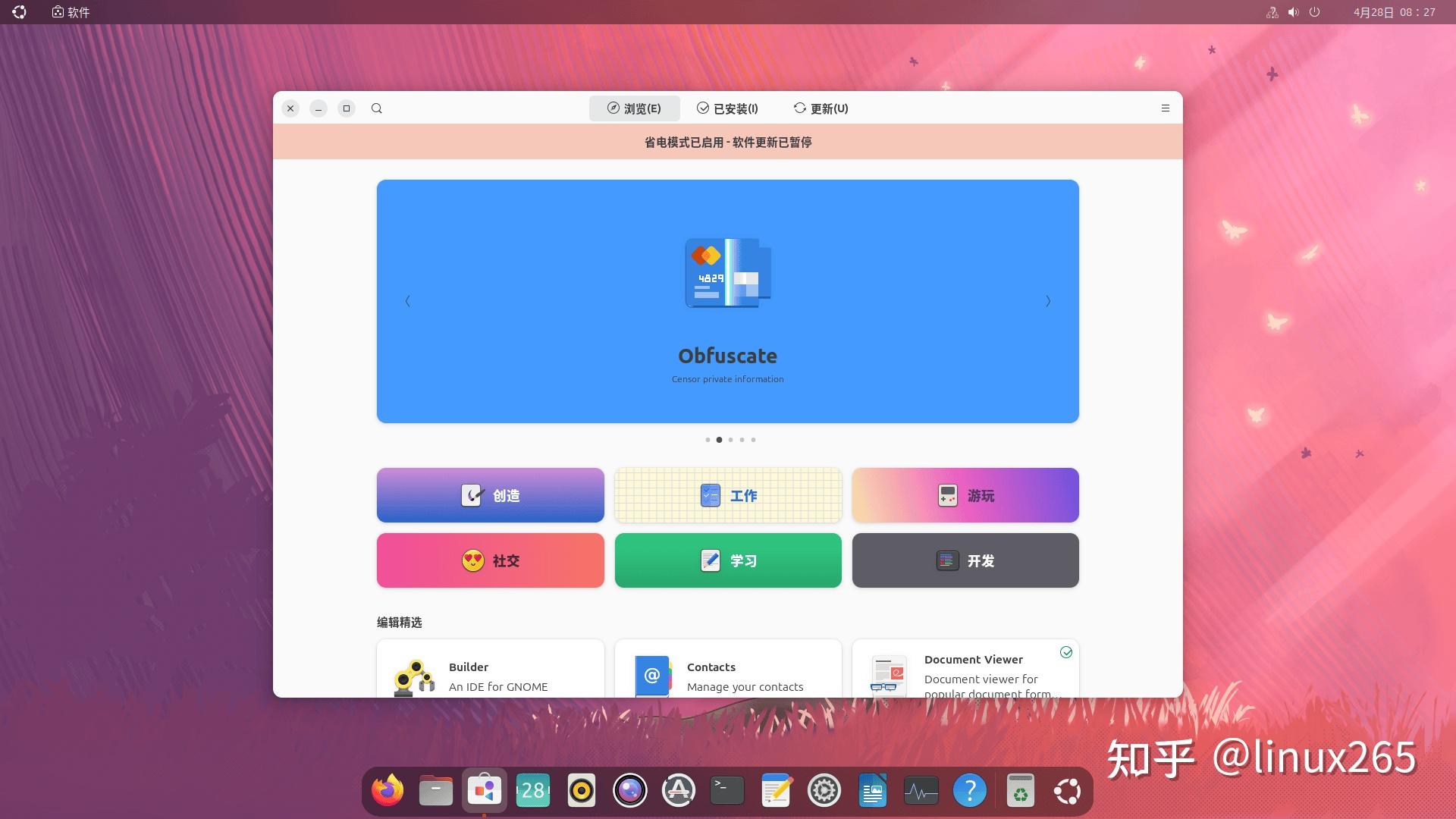Open the hamburger menu of Software
The image size is (1456, 819).
pos(1166,108)
